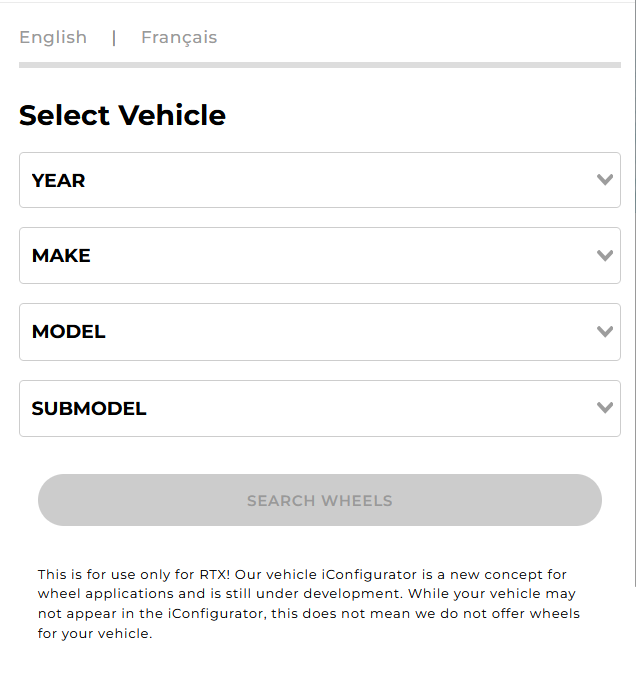Click the YEAR label text
Viewport: 636px width, 678px height.
(x=58, y=180)
